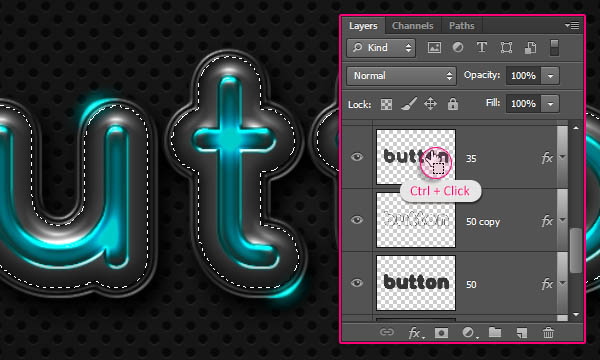Open the Layers panel flyout menu
The height and width of the screenshot is (360, 600).
pyautogui.click(x=572, y=26)
